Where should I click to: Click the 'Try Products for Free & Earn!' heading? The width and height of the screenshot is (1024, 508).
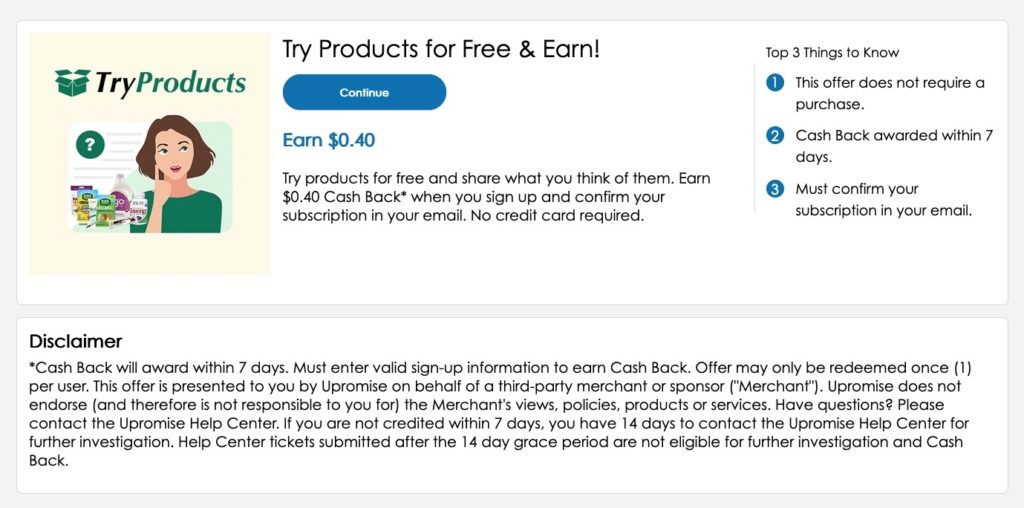441,49
